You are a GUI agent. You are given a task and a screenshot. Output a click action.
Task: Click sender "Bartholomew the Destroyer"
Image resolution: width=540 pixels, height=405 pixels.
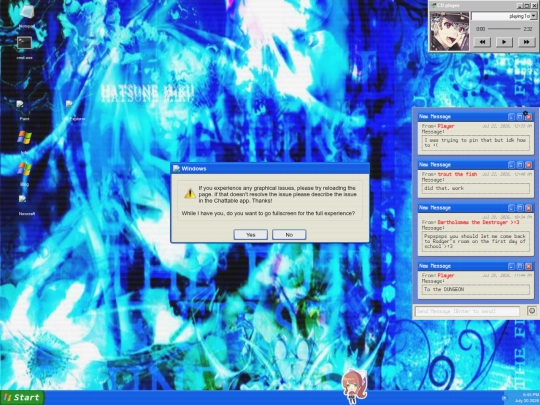[x=478, y=222]
